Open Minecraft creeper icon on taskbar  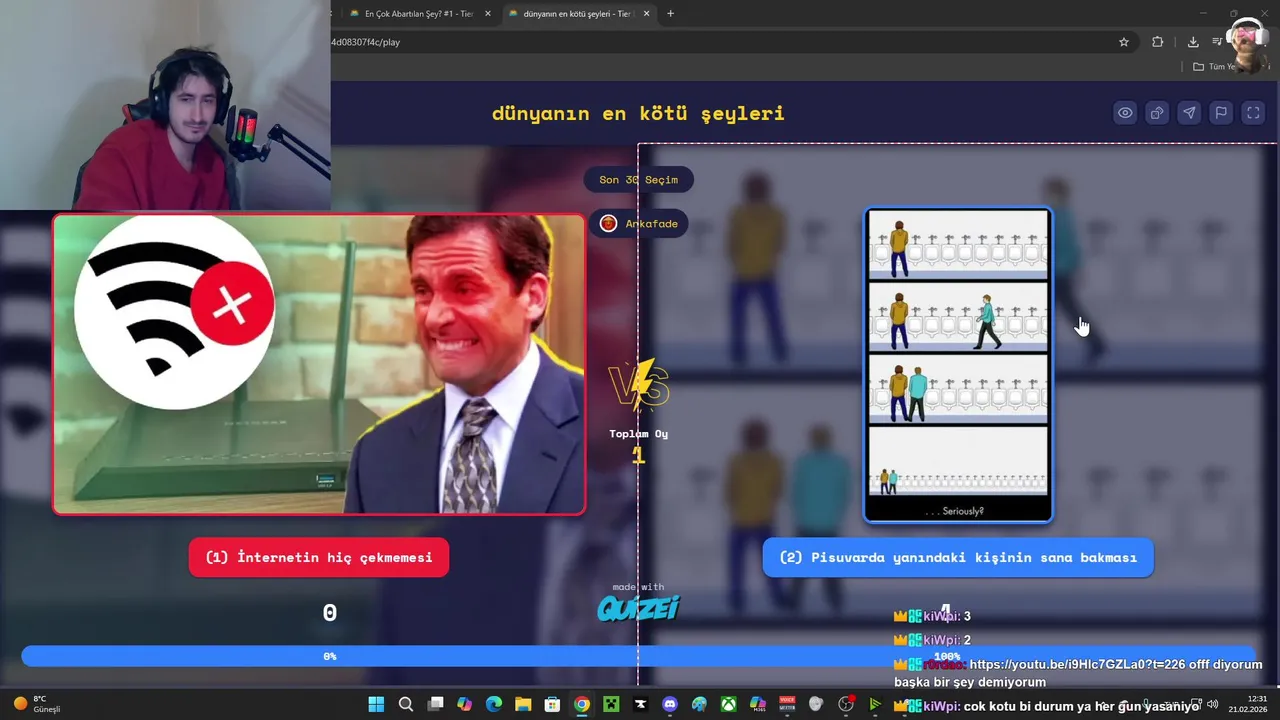611,704
